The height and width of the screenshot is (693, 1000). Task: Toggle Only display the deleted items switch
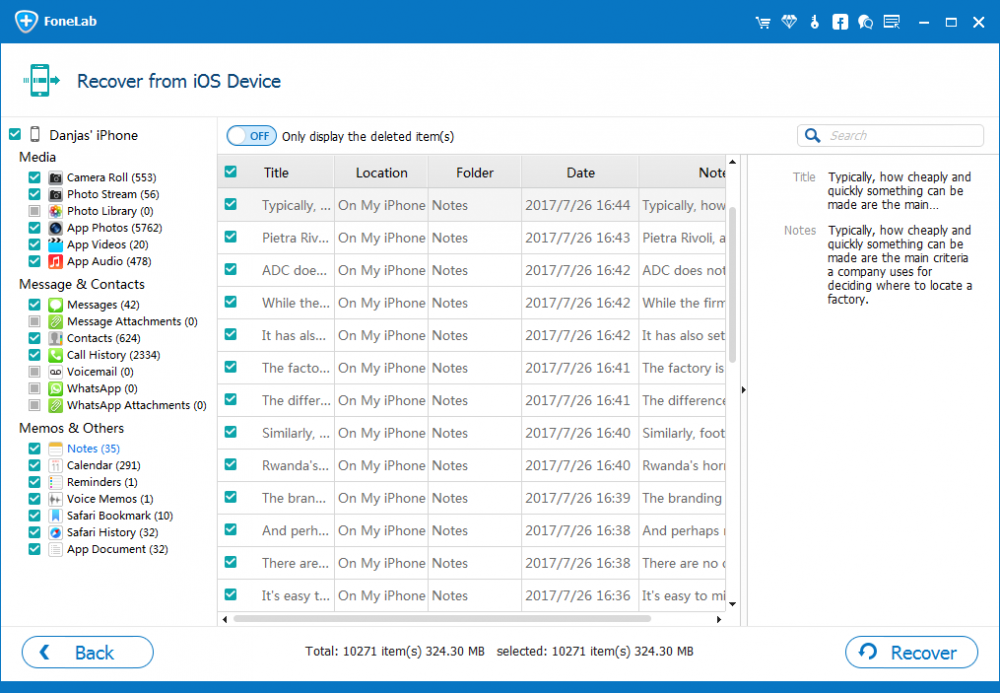click(251, 136)
